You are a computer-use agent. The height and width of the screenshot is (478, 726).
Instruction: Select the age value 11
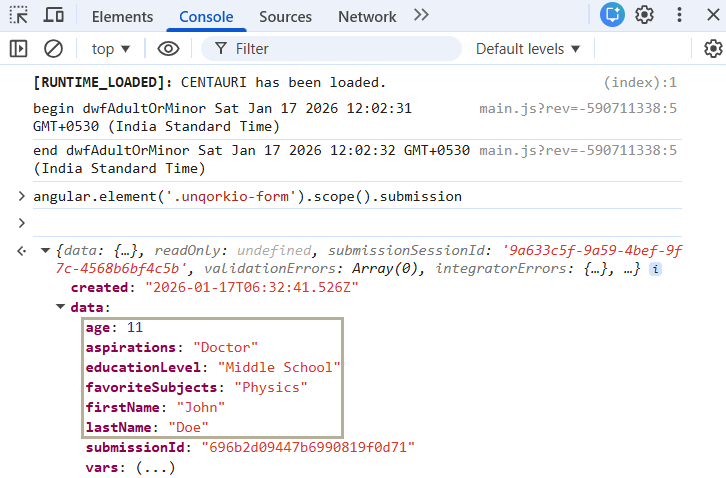[x=135, y=327]
